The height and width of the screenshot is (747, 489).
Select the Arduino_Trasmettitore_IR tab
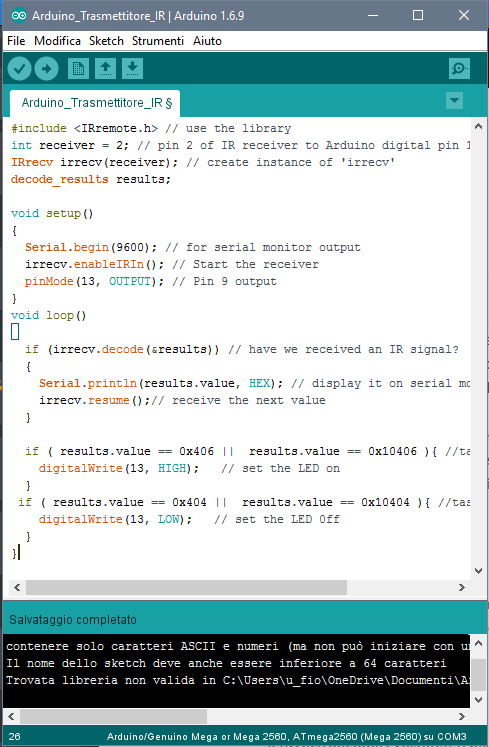[95, 103]
